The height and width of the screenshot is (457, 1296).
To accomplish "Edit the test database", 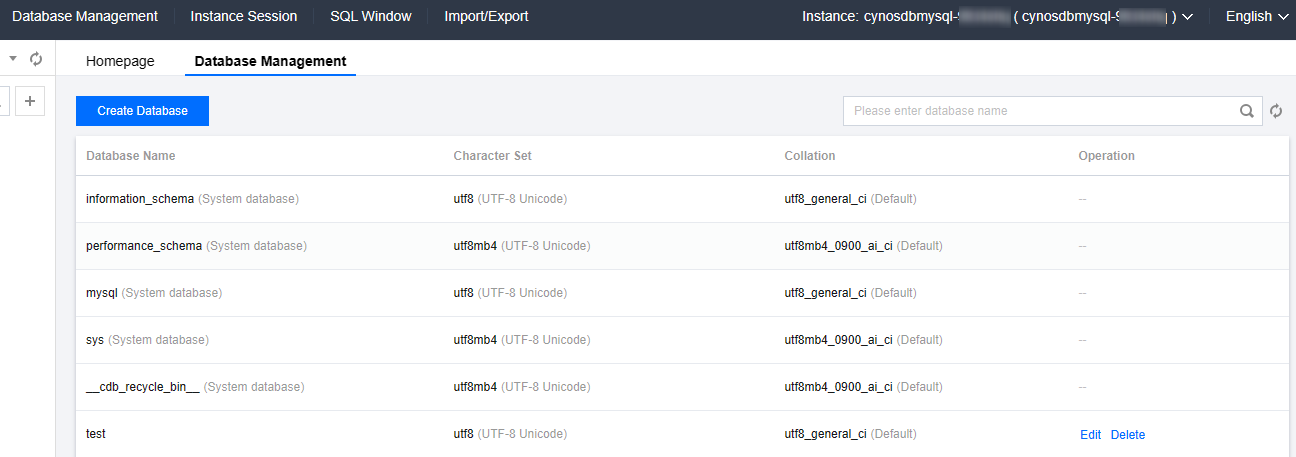I will point(1090,435).
